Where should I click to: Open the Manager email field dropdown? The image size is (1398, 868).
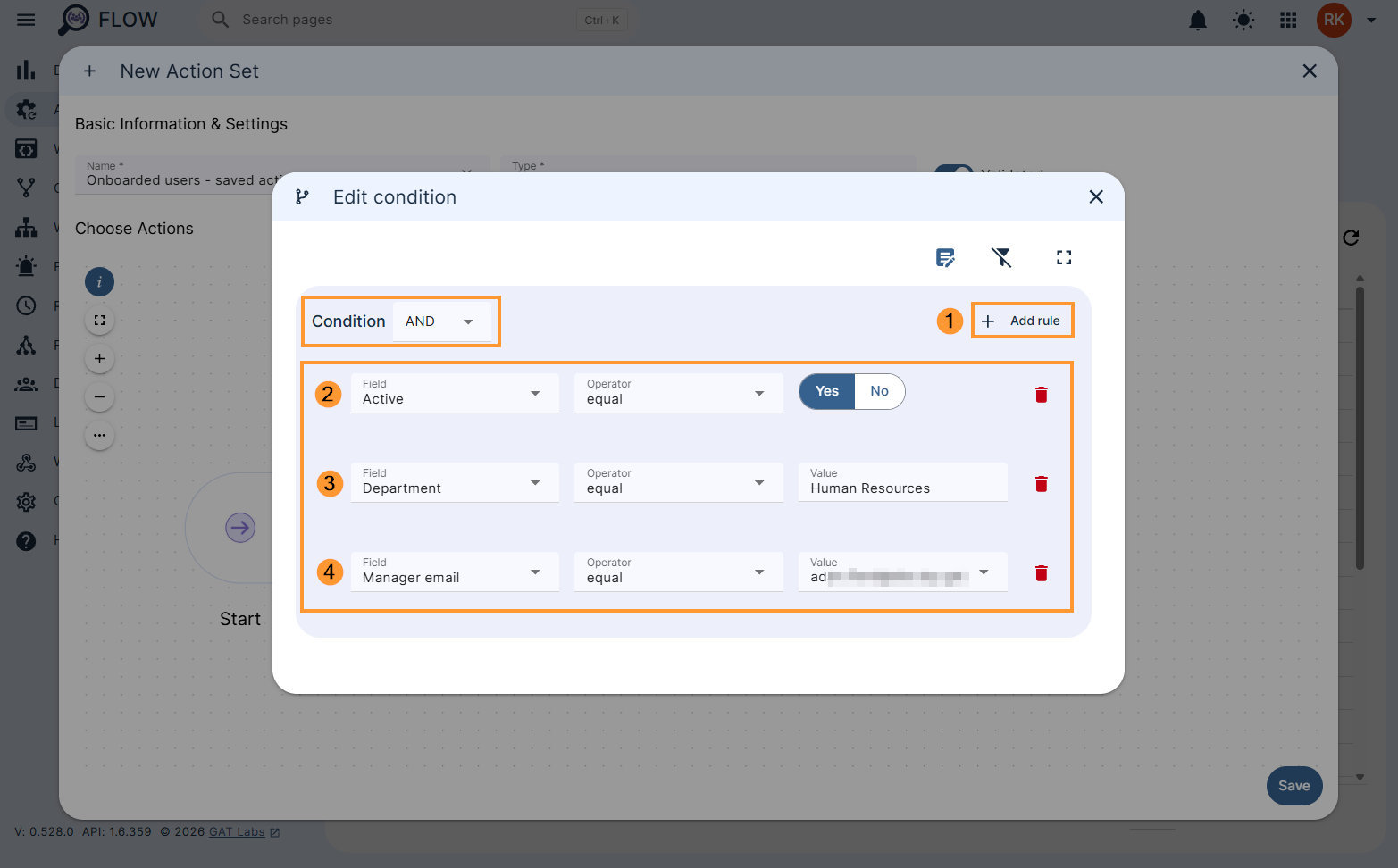coord(455,572)
